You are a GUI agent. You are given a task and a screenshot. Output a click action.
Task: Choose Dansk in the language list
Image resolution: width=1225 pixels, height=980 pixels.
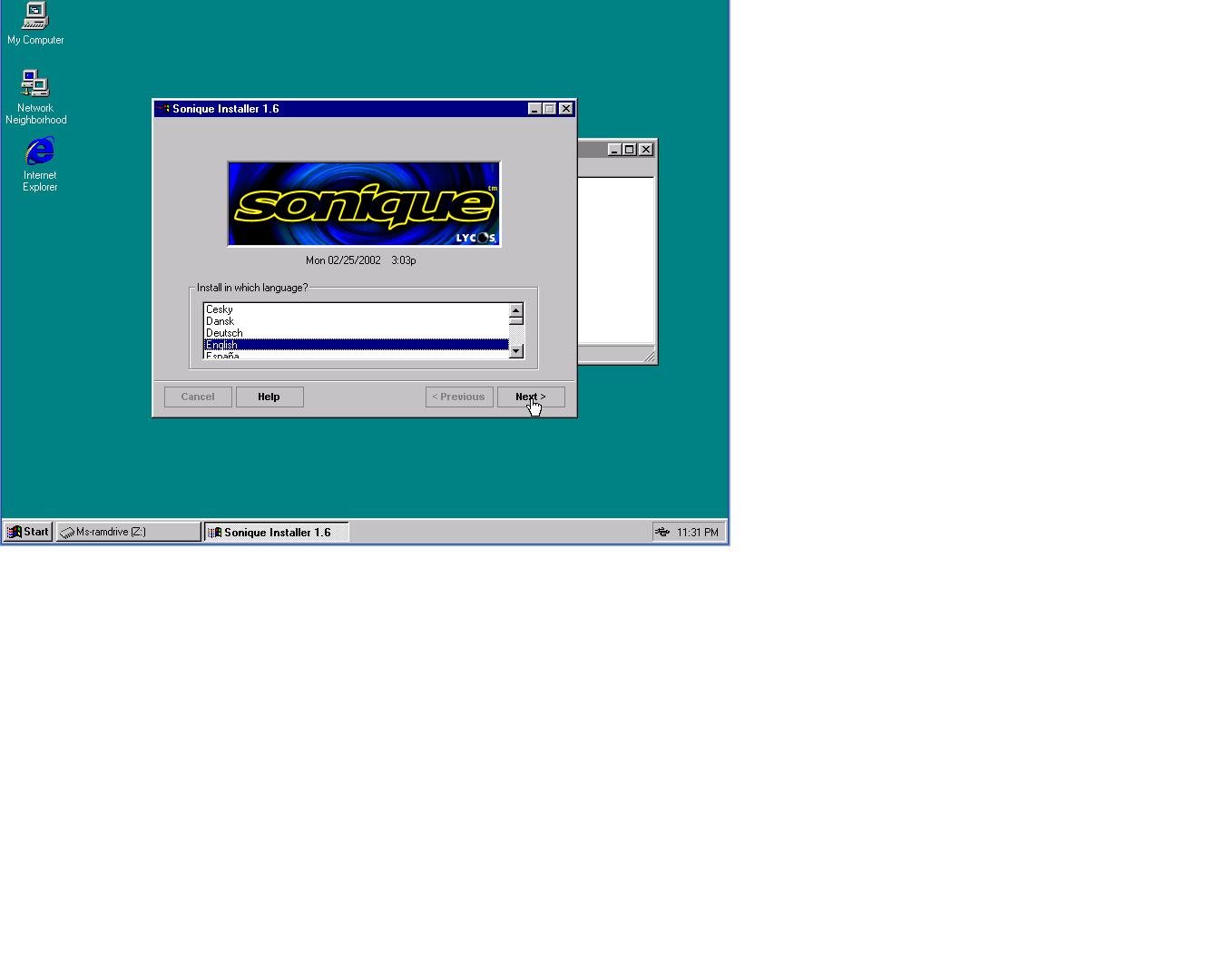(356, 321)
